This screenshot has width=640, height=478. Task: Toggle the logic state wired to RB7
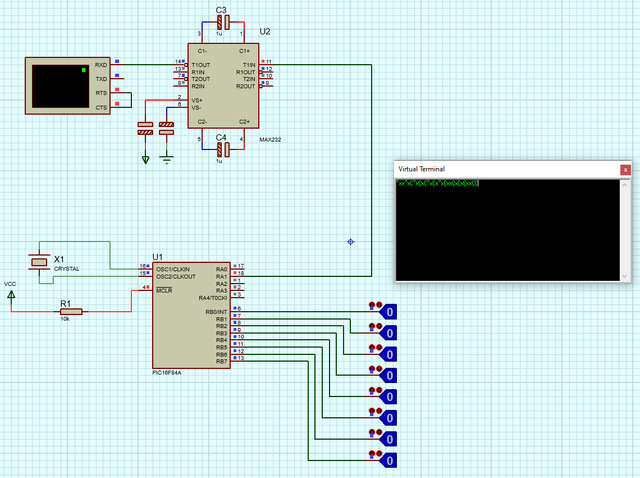(389, 460)
